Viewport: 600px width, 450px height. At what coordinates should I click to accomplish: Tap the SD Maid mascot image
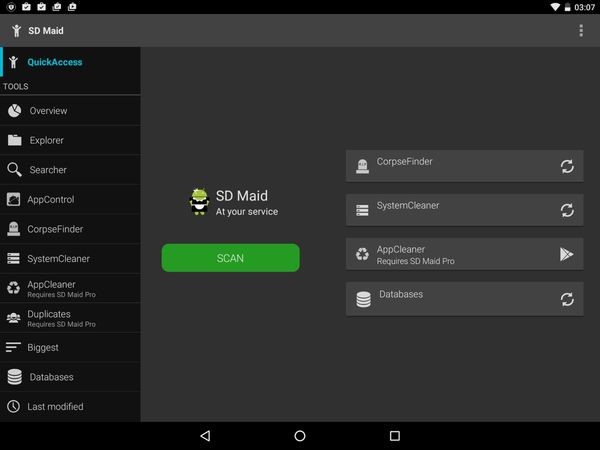click(199, 202)
